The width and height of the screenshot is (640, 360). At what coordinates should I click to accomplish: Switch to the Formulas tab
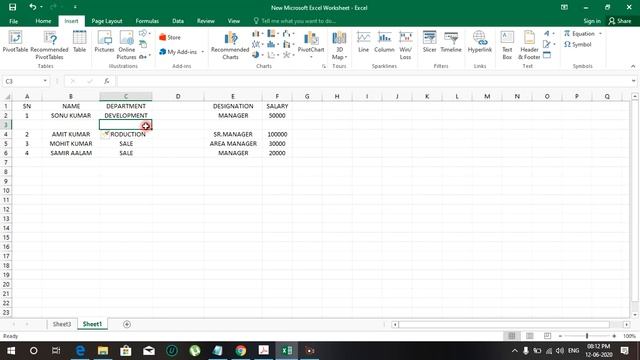coord(147,21)
